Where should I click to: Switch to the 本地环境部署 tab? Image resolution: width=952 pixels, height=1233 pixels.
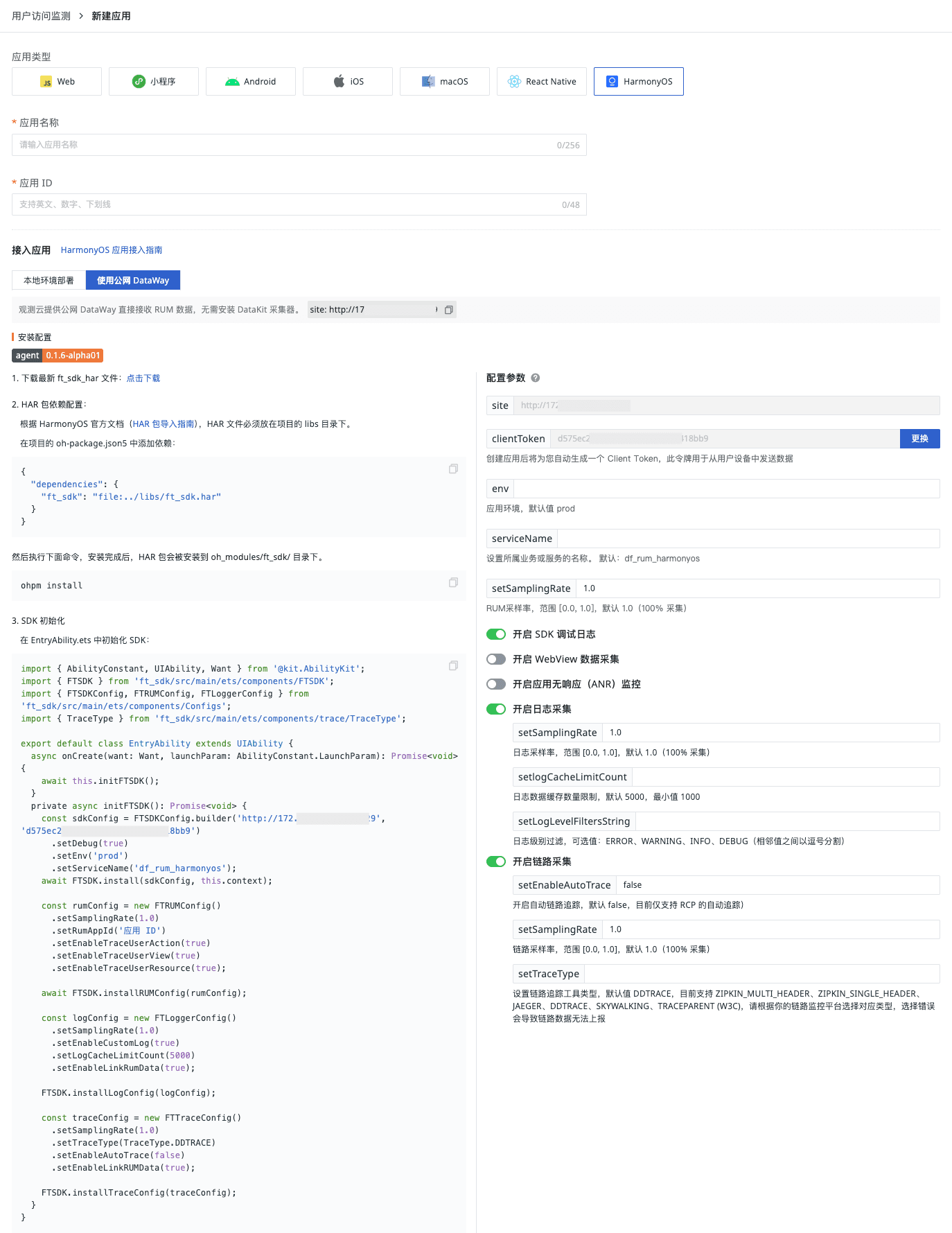tap(49, 281)
